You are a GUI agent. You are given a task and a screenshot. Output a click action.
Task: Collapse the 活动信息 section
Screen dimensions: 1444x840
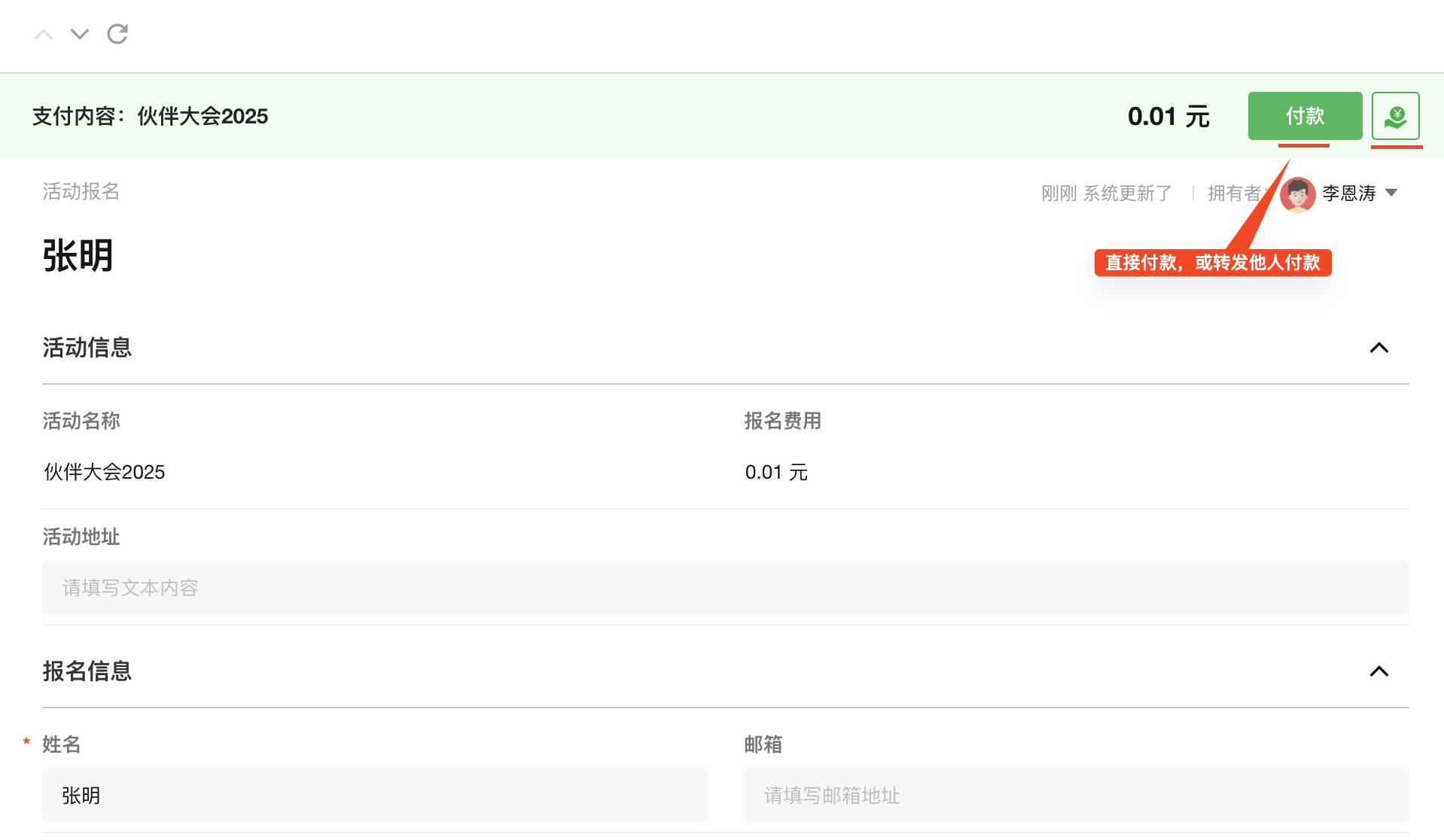pos(1379,348)
